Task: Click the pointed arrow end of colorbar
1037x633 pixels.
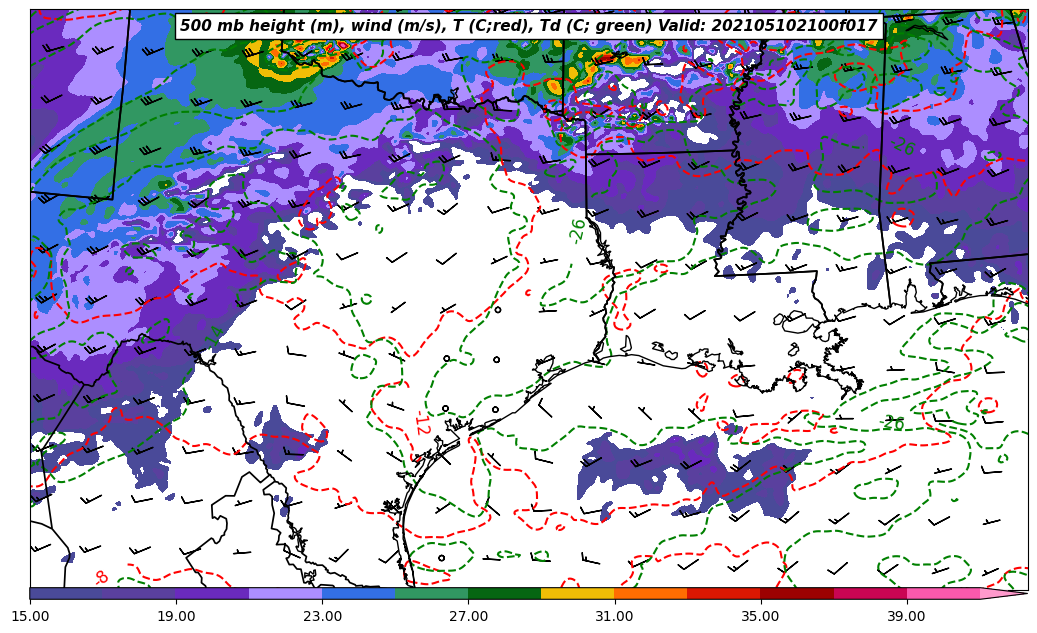Action: (1004, 593)
